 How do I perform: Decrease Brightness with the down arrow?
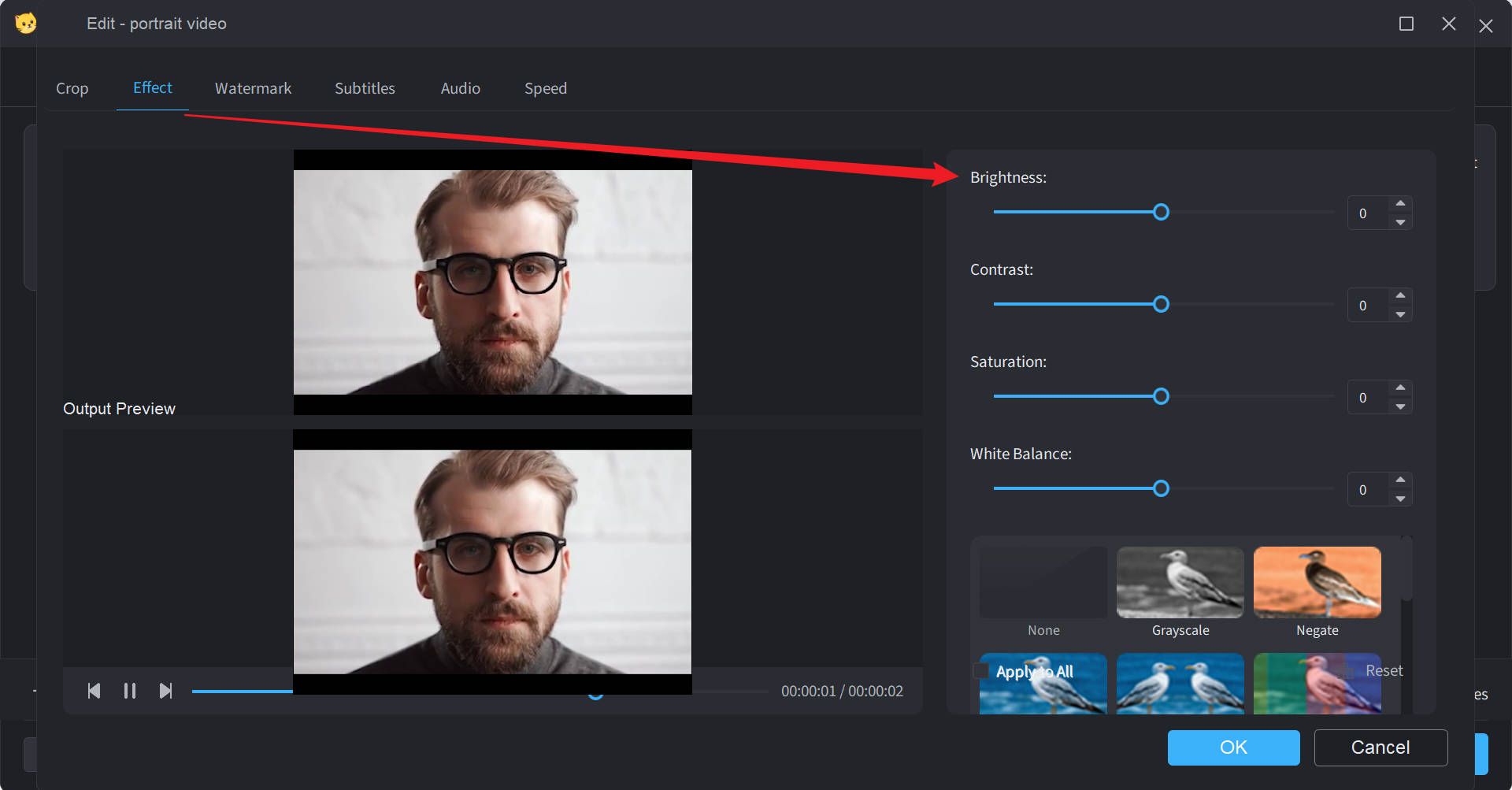[x=1400, y=222]
